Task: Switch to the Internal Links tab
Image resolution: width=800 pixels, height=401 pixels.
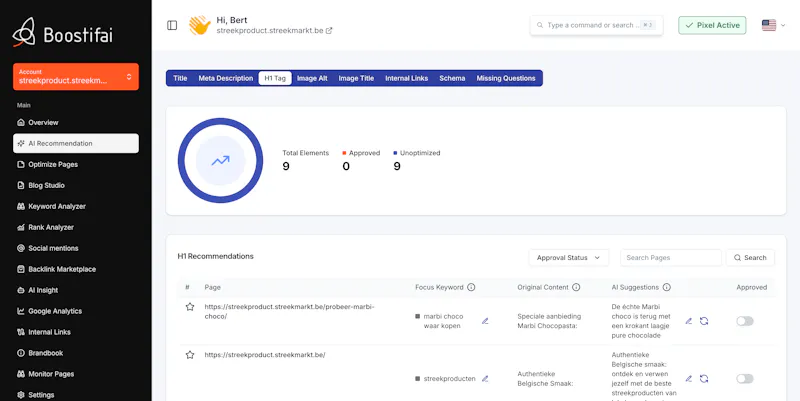Action: 407,78
